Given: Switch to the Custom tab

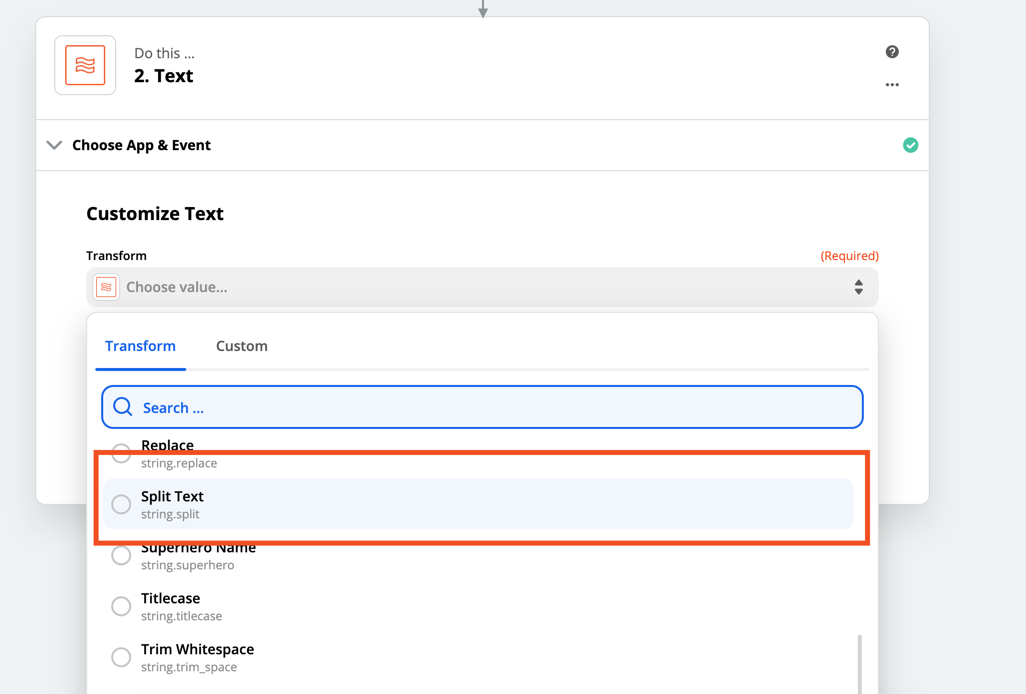Looking at the screenshot, I should tap(242, 346).
